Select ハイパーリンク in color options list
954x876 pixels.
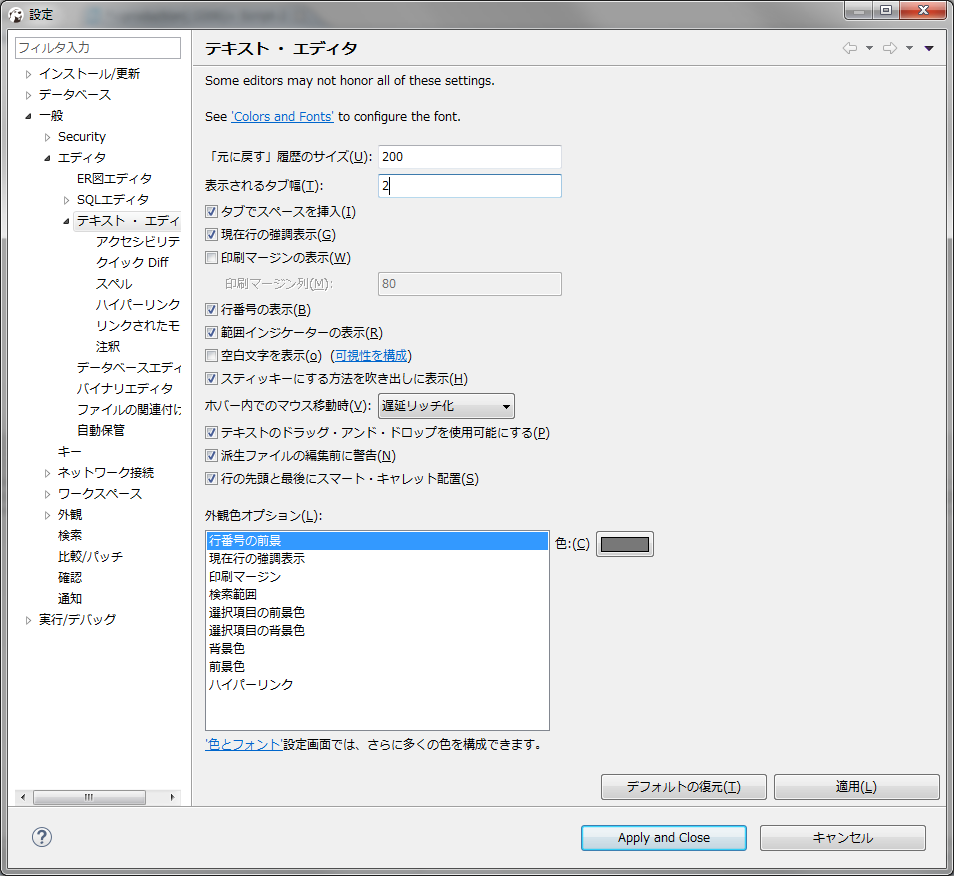377,684
